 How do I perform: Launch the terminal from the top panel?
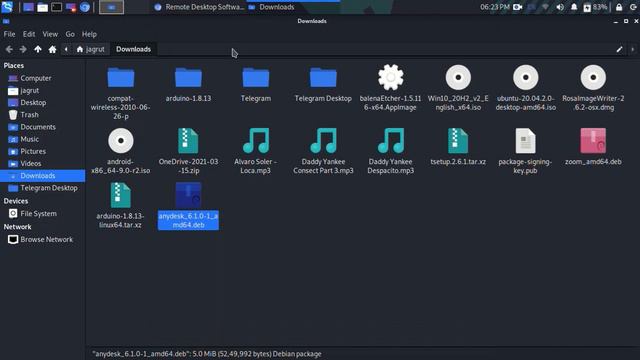[x=57, y=7]
